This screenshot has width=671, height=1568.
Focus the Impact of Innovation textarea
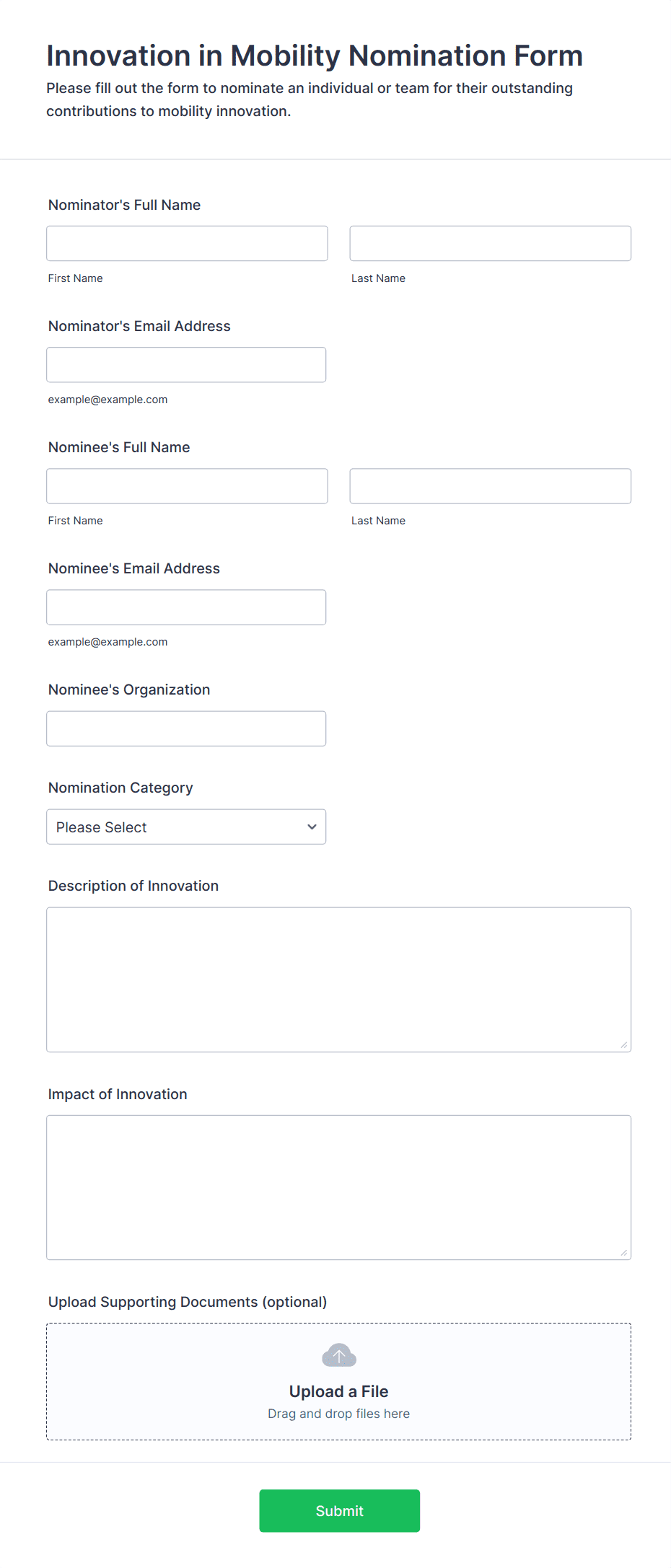click(x=338, y=1187)
